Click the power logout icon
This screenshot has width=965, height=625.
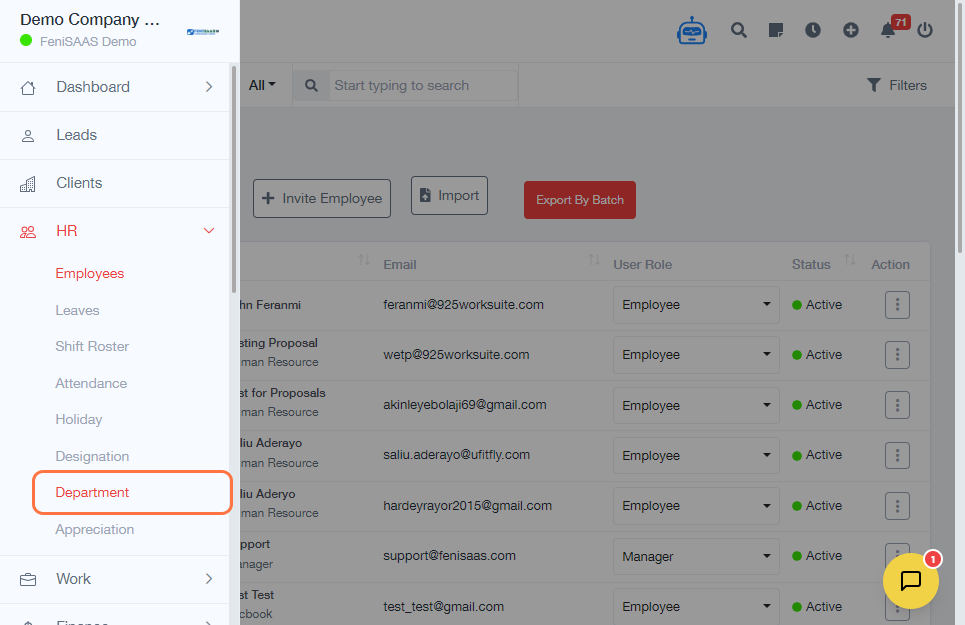pos(925,30)
